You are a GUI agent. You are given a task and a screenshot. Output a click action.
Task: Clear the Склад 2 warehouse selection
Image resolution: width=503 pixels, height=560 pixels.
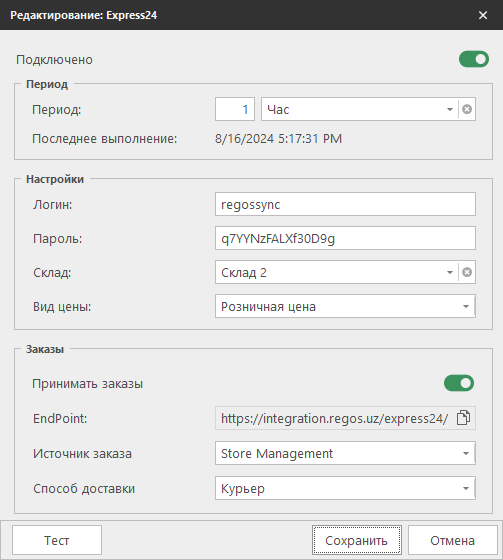(x=467, y=272)
